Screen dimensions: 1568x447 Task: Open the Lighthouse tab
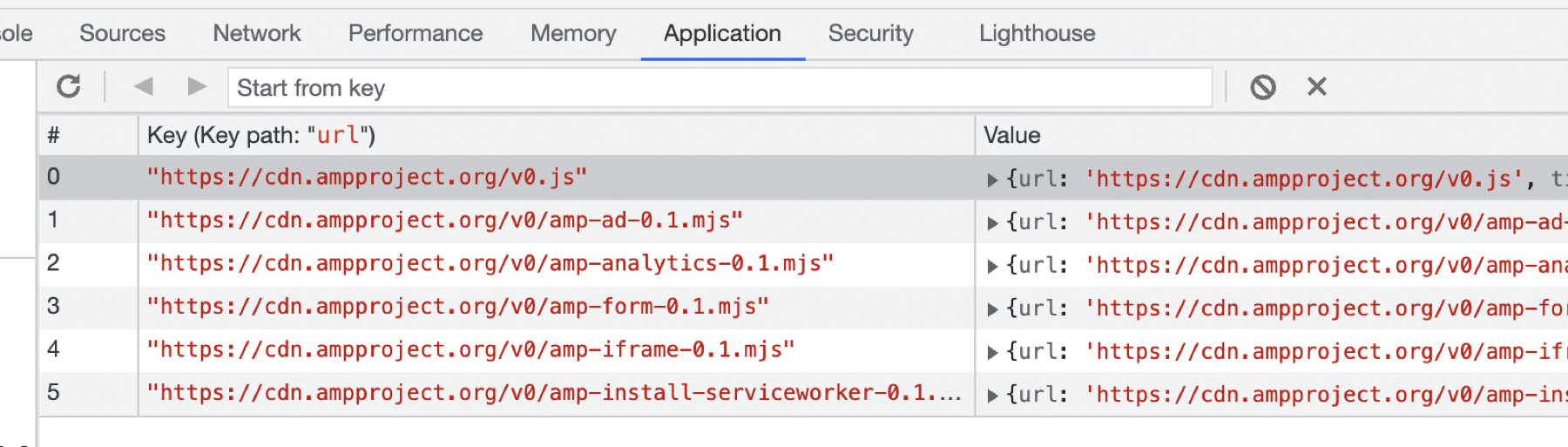[1037, 33]
